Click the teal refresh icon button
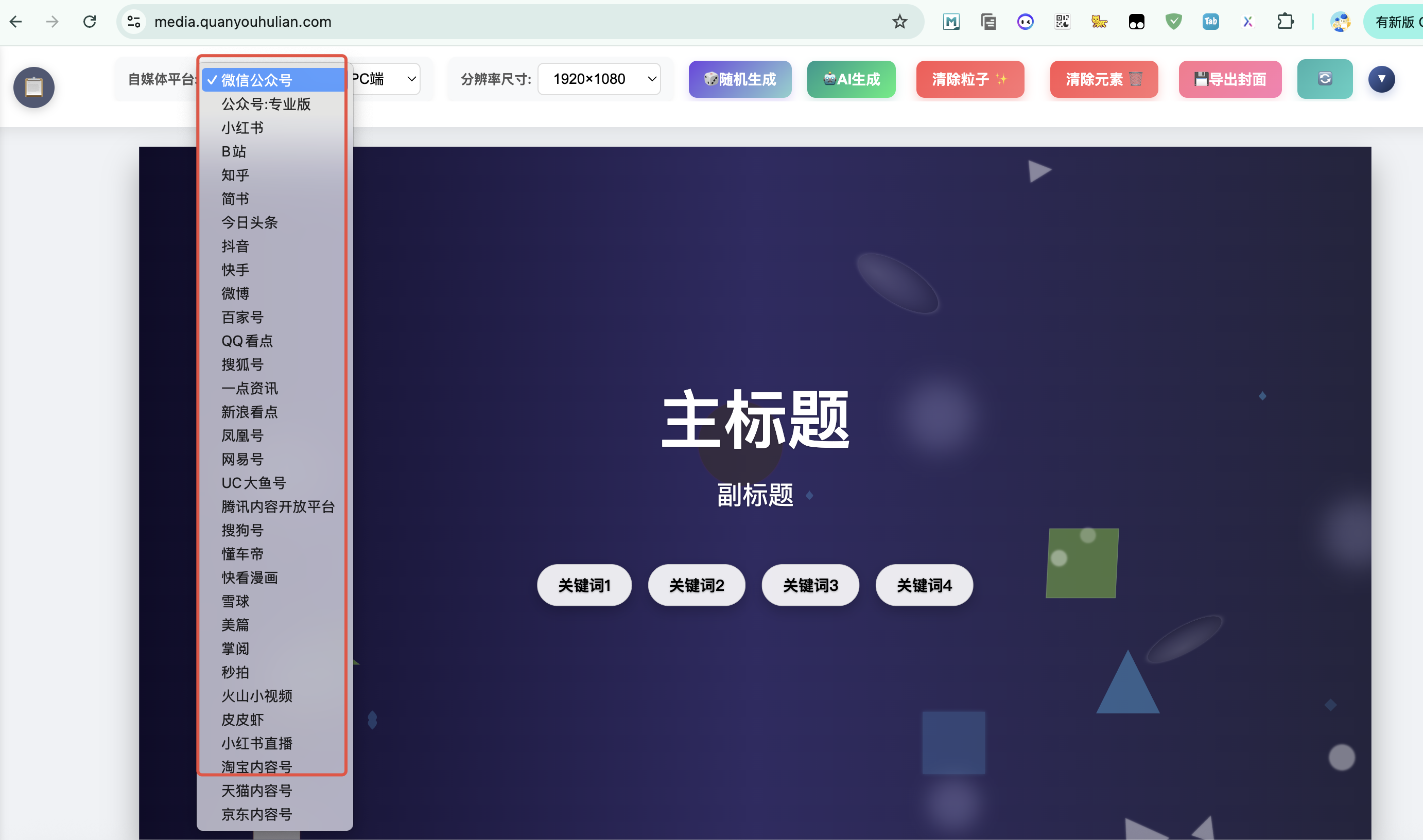This screenshot has height=840, width=1423. 1325,79
